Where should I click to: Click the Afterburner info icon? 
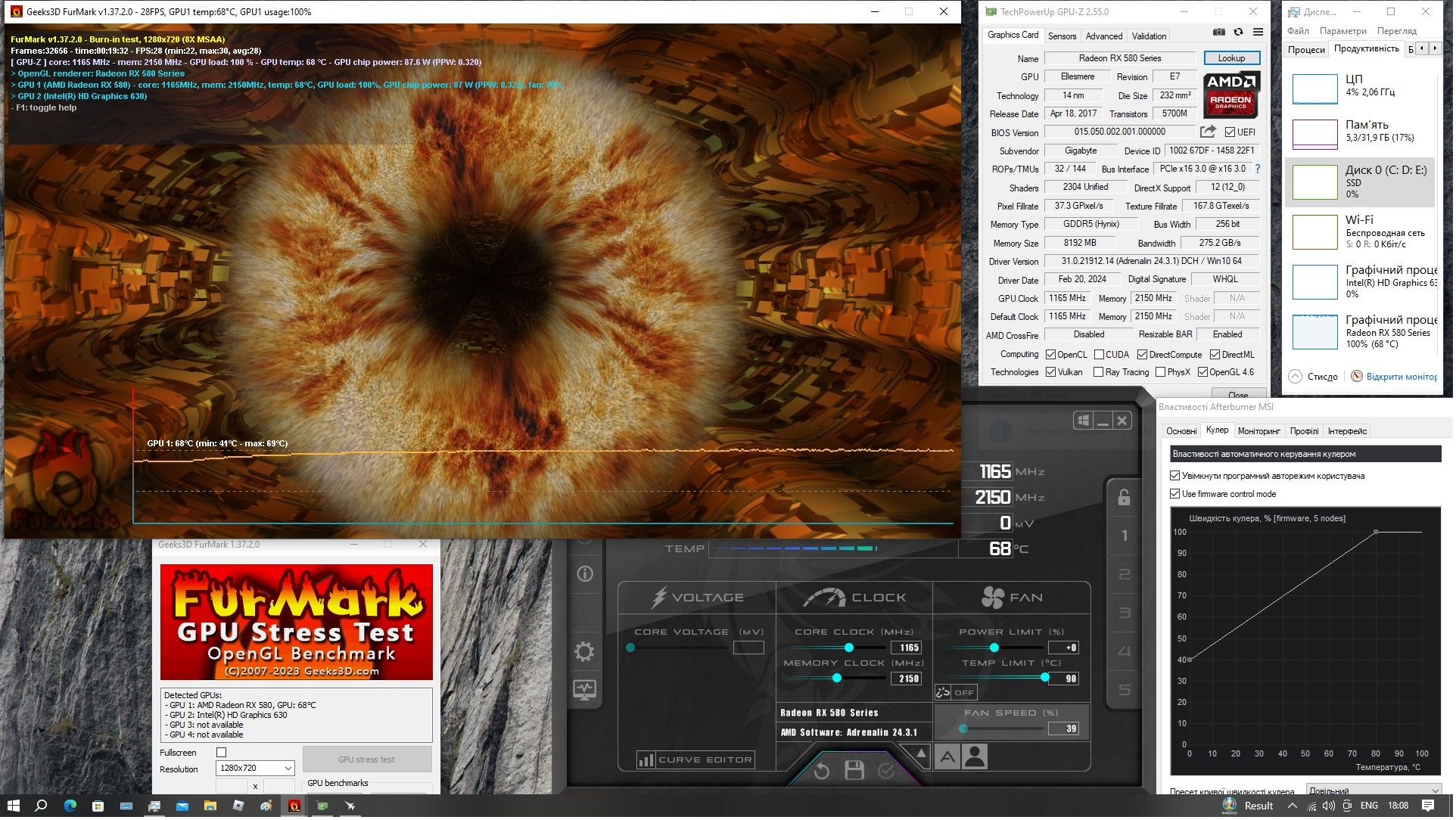point(586,575)
